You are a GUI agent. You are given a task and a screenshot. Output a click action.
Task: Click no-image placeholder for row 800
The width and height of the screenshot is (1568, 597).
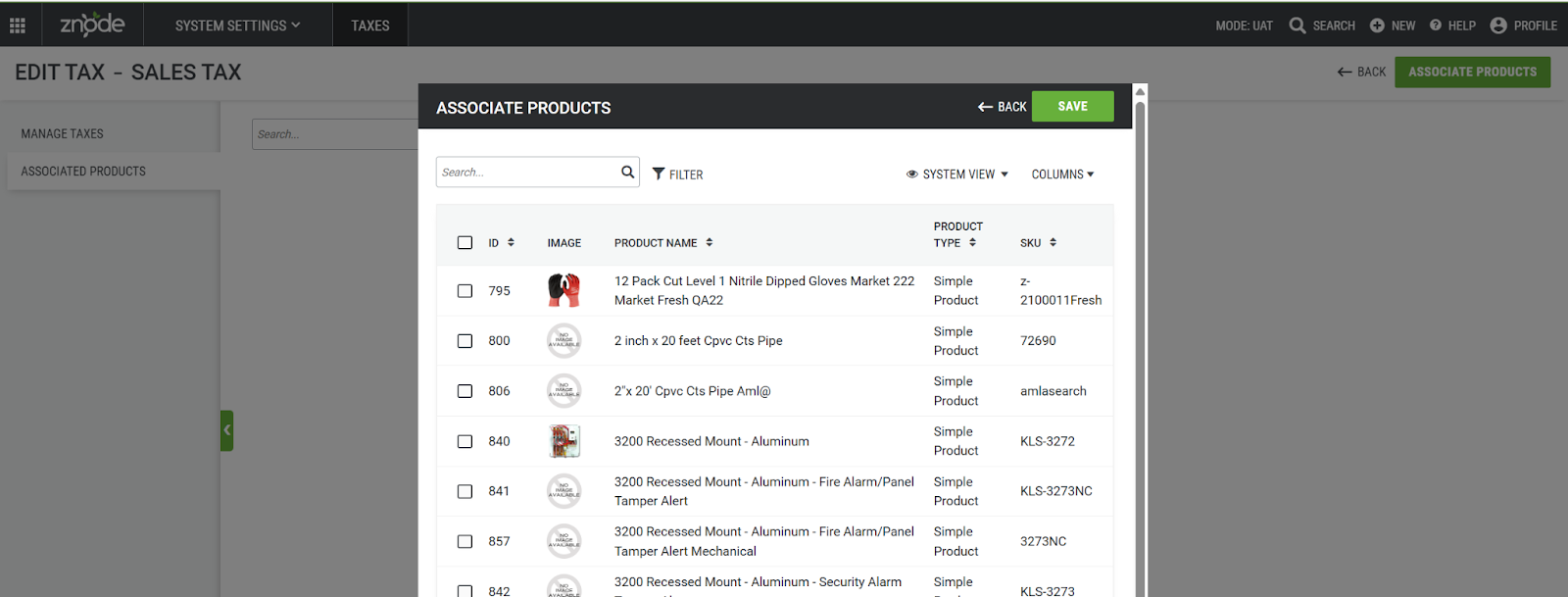coord(563,340)
